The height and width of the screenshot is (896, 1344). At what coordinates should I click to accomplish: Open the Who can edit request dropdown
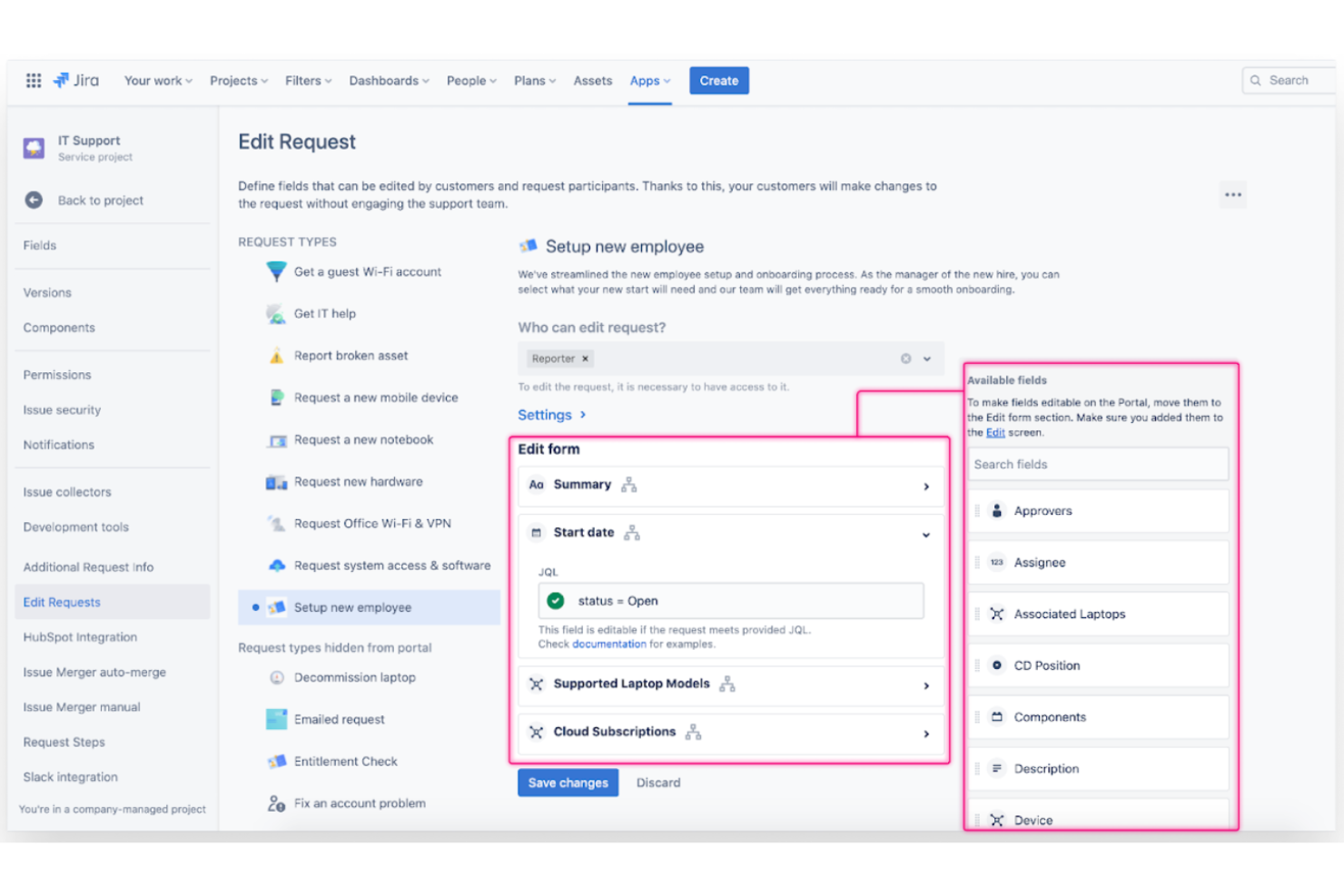point(925,359)
